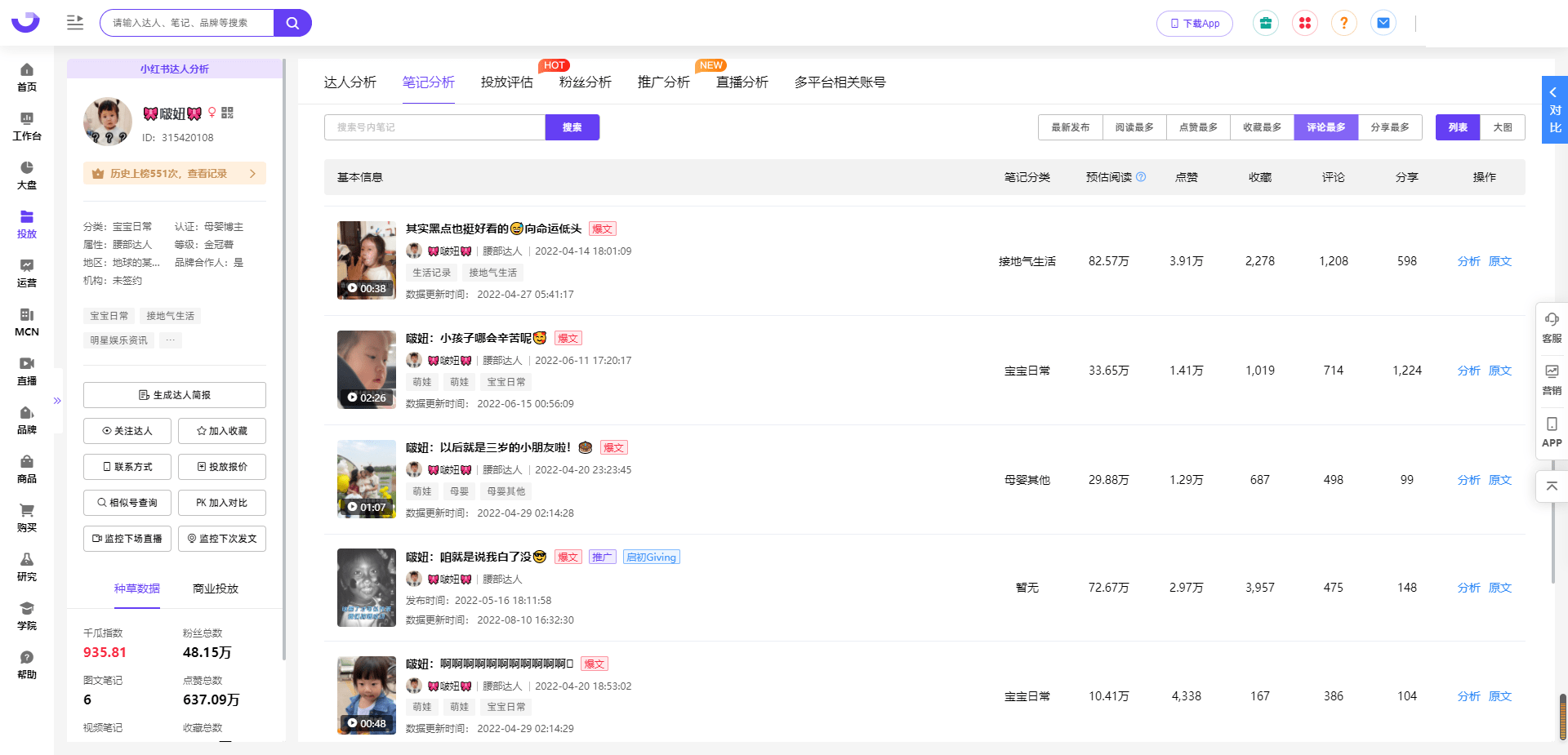Click 加入收藏 button
The height and width of the screenshot is (755, 1568).
click(x=222, y=431)
